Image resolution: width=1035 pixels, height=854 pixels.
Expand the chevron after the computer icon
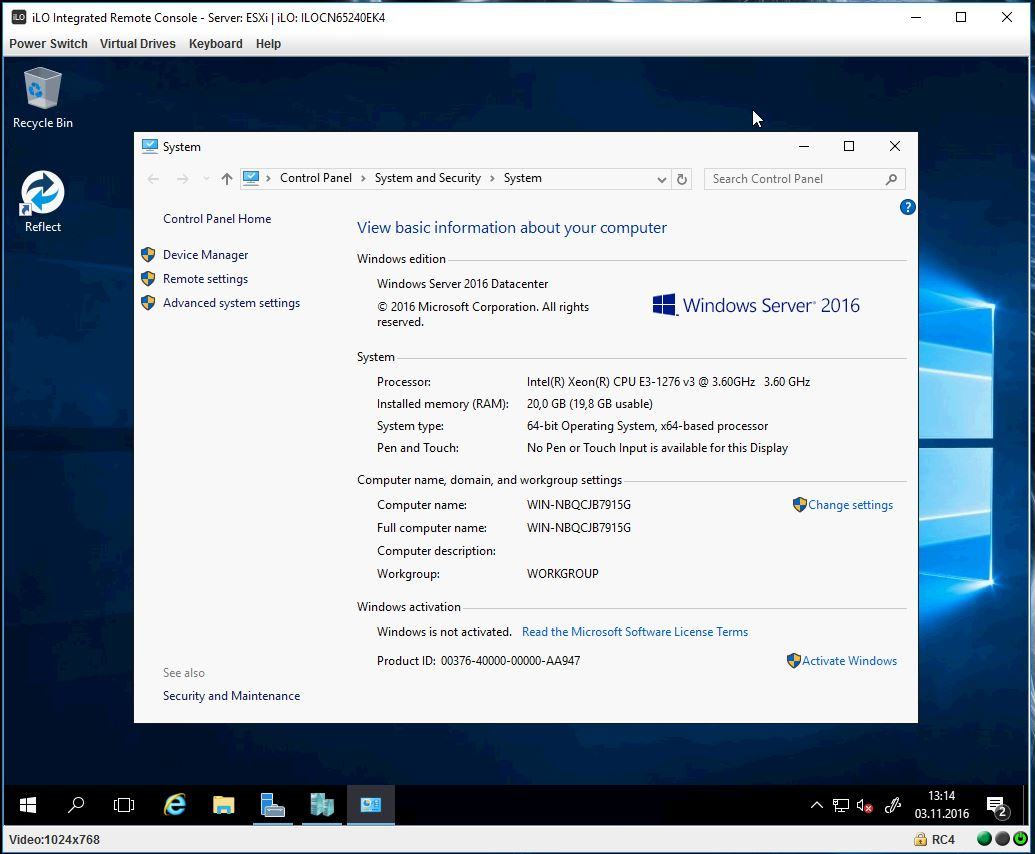268,178
